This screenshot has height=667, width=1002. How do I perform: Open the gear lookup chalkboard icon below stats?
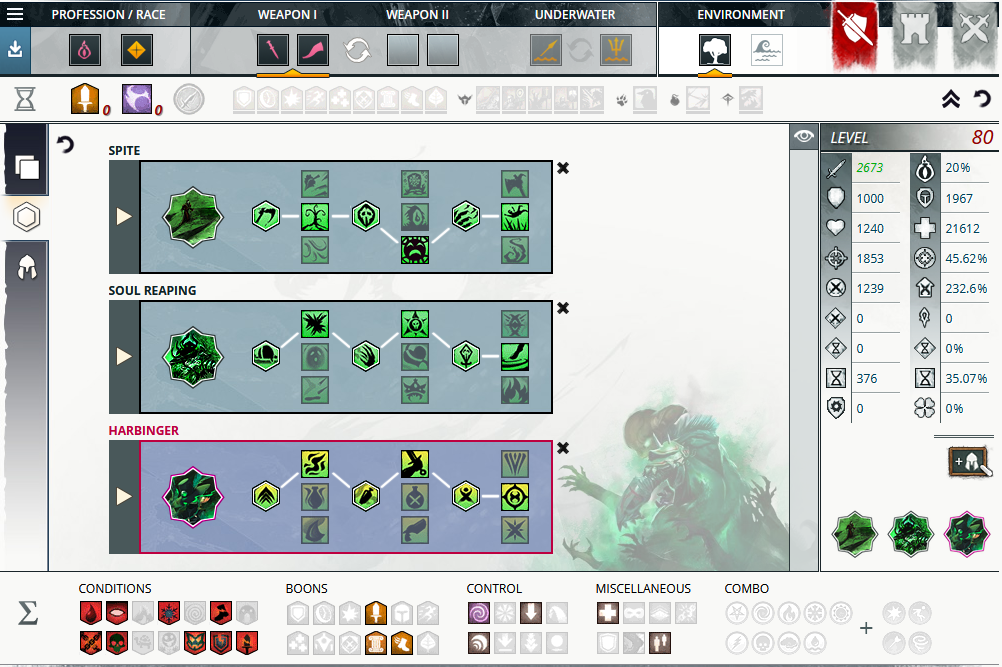tap(965, 463)
